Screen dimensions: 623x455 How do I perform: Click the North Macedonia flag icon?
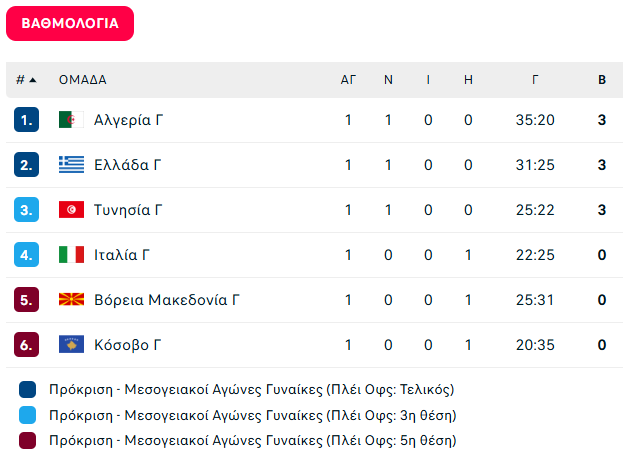click(72, 300)
